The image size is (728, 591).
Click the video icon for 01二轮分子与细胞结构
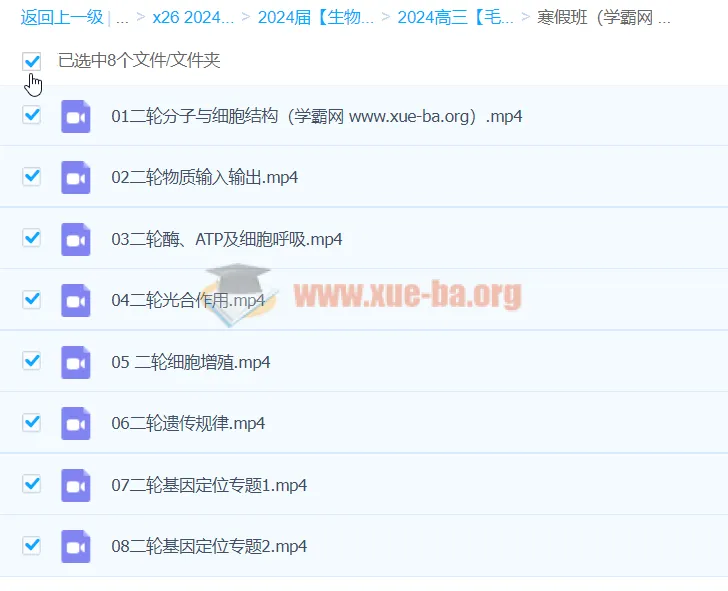click(x=76, y=116)
